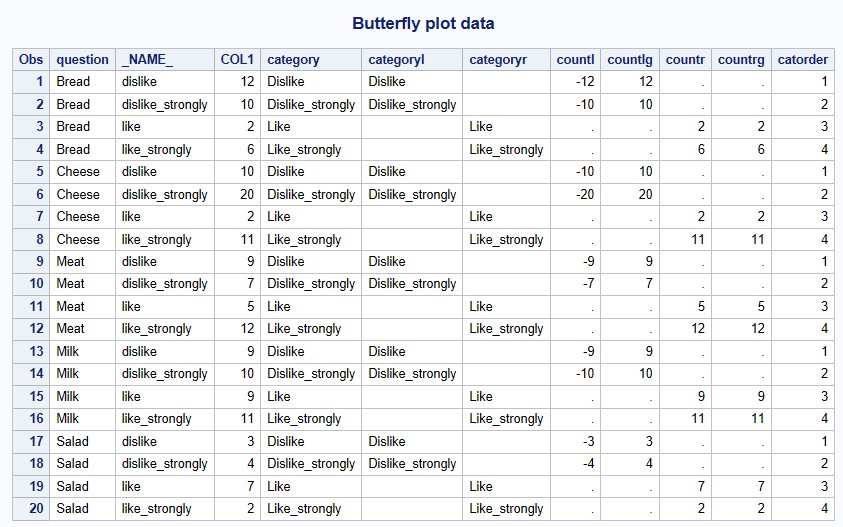The image size is (843, 527).
Task: Click the categoryl column header
Action: 412,60
